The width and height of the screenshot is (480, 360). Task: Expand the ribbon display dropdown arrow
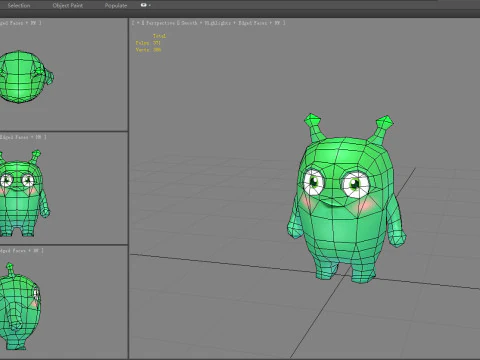click(150, 5)
